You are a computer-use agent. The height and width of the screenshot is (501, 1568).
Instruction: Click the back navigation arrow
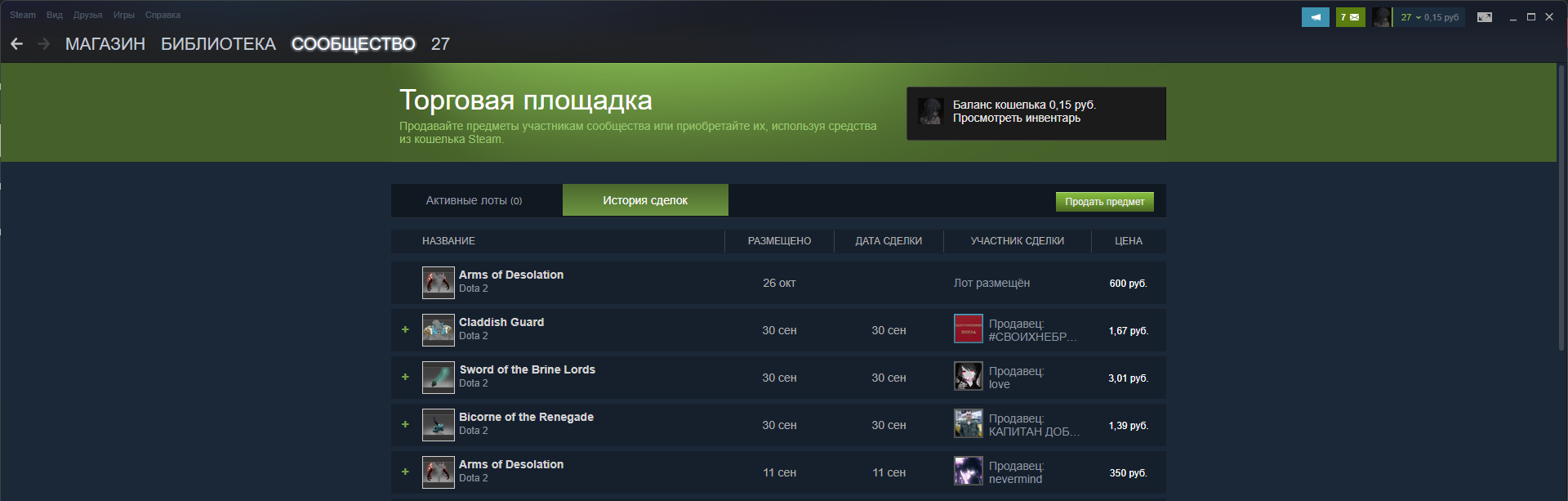(x=16, y=44)
